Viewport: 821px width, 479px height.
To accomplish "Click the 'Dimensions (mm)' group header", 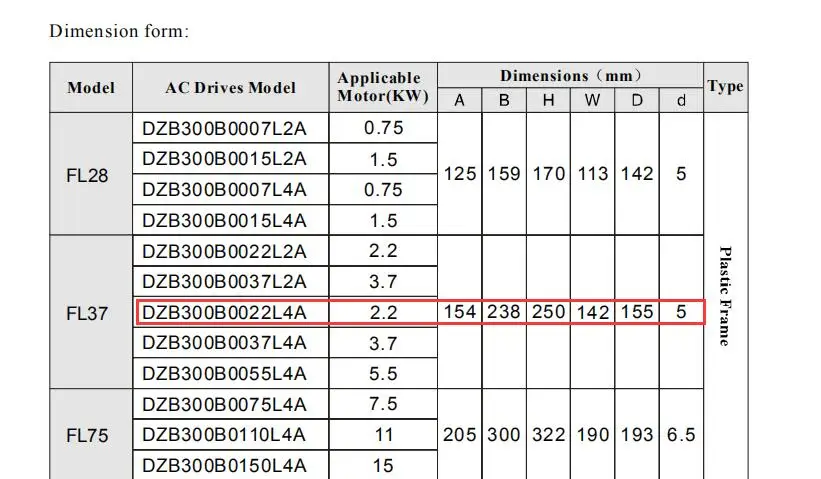I will pyautogui.click(x=570, y=76).
